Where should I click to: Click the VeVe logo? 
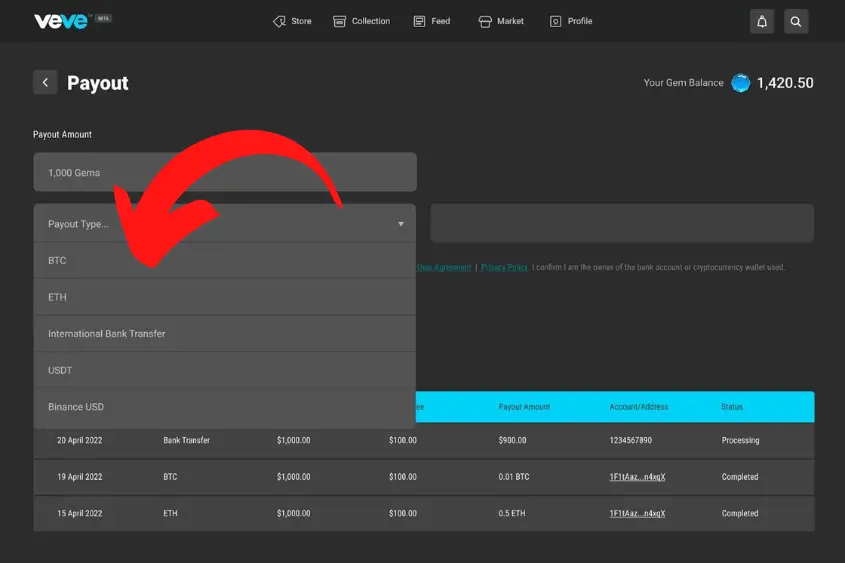(61, 21)
